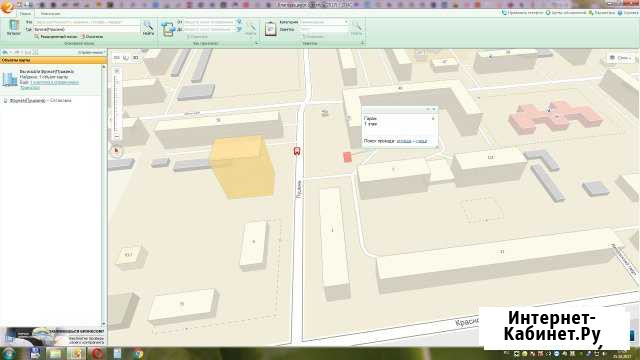This screenshot has width=640, height=360.
Task: Select the ruler measuring tool on map
Action: 116,58
